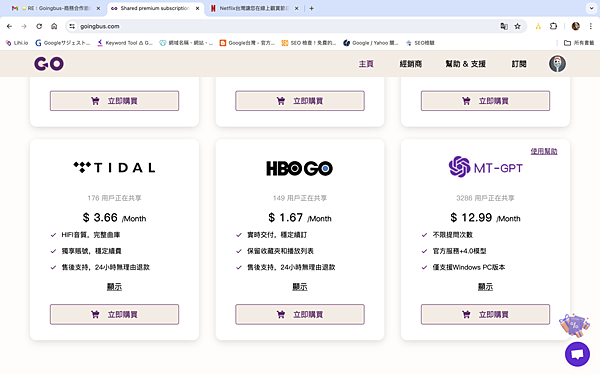Image resolution: width=600 pixels, height=375 pixels.
Task: Go back with browser back arrow
Action: pyautogui.click(x=10, y=26)
